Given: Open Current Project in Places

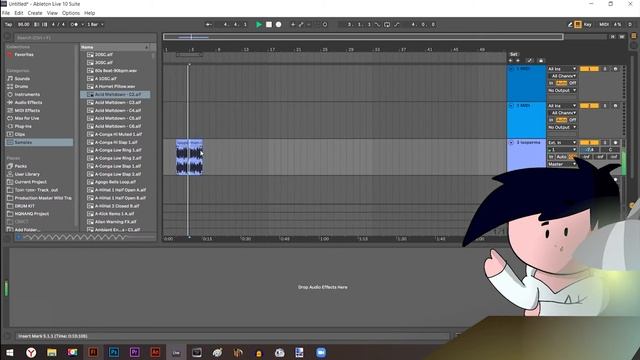Looking at the screenshot, I should point(31,182).
